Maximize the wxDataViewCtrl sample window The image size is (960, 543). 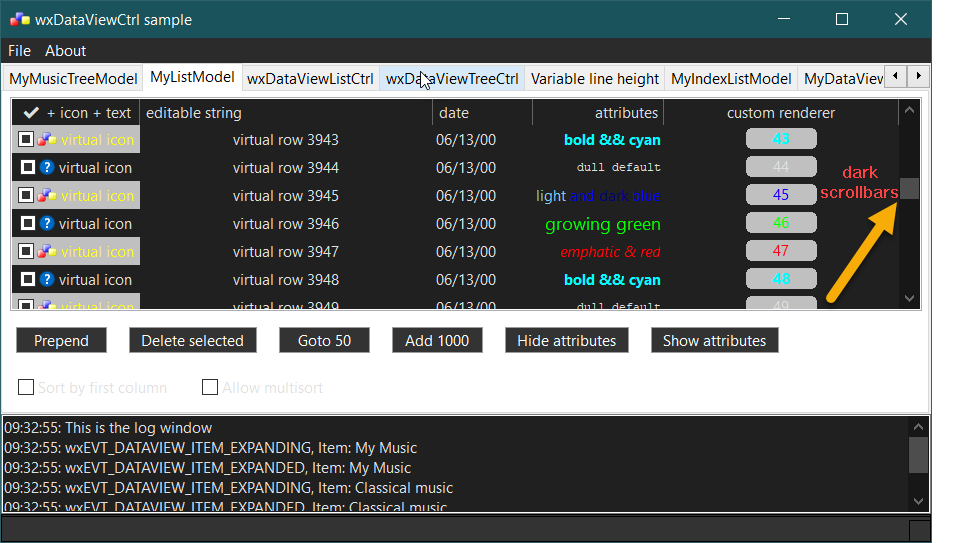[x=842, y=19]
